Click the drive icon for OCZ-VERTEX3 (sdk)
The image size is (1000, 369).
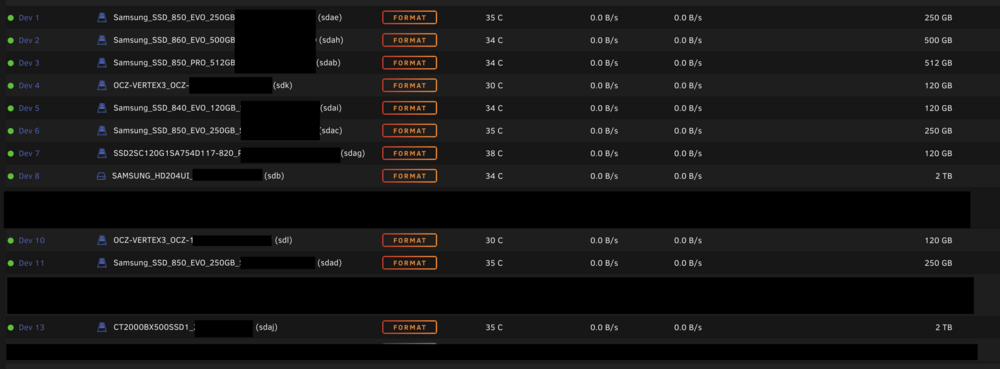[x=101, y=85]
